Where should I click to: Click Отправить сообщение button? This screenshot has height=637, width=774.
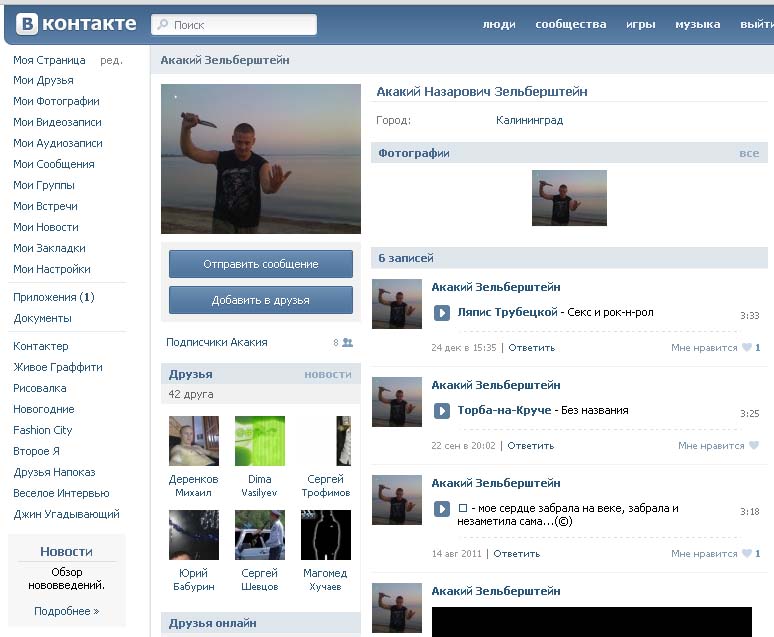tap(261, 264)
